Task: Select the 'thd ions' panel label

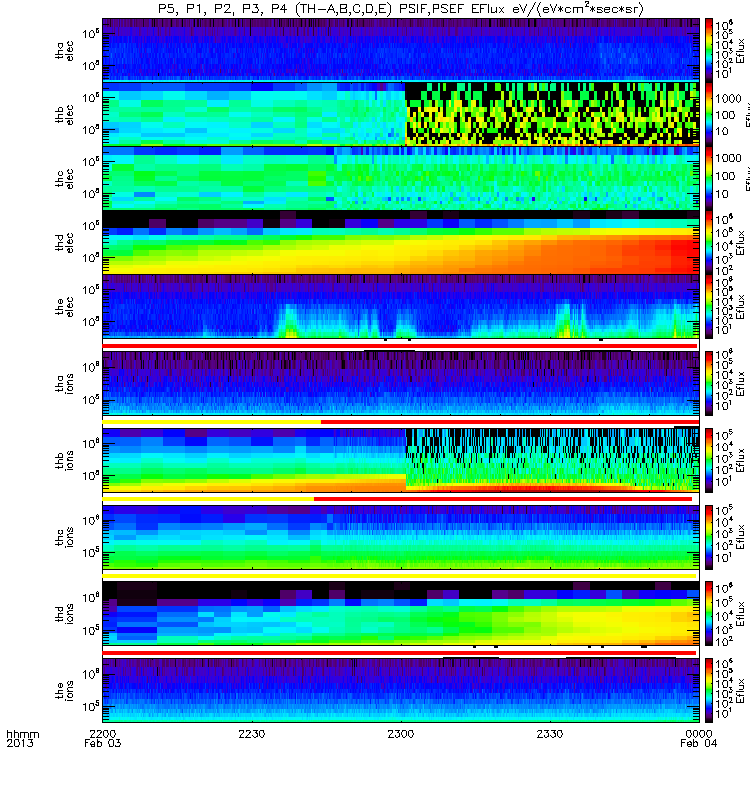Action: coord(64,614)
